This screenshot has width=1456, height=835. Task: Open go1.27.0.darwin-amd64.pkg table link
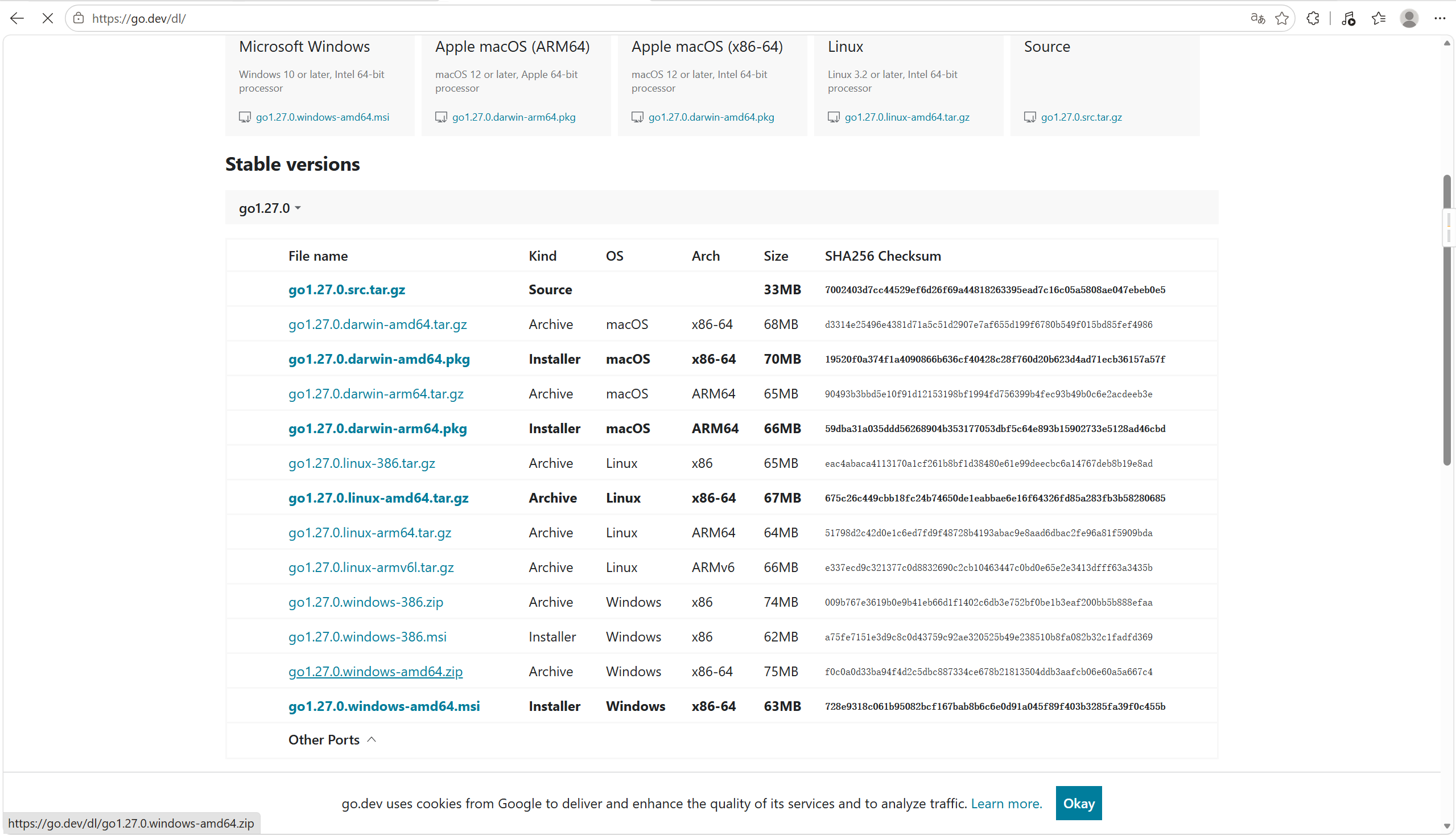(379, 359)
